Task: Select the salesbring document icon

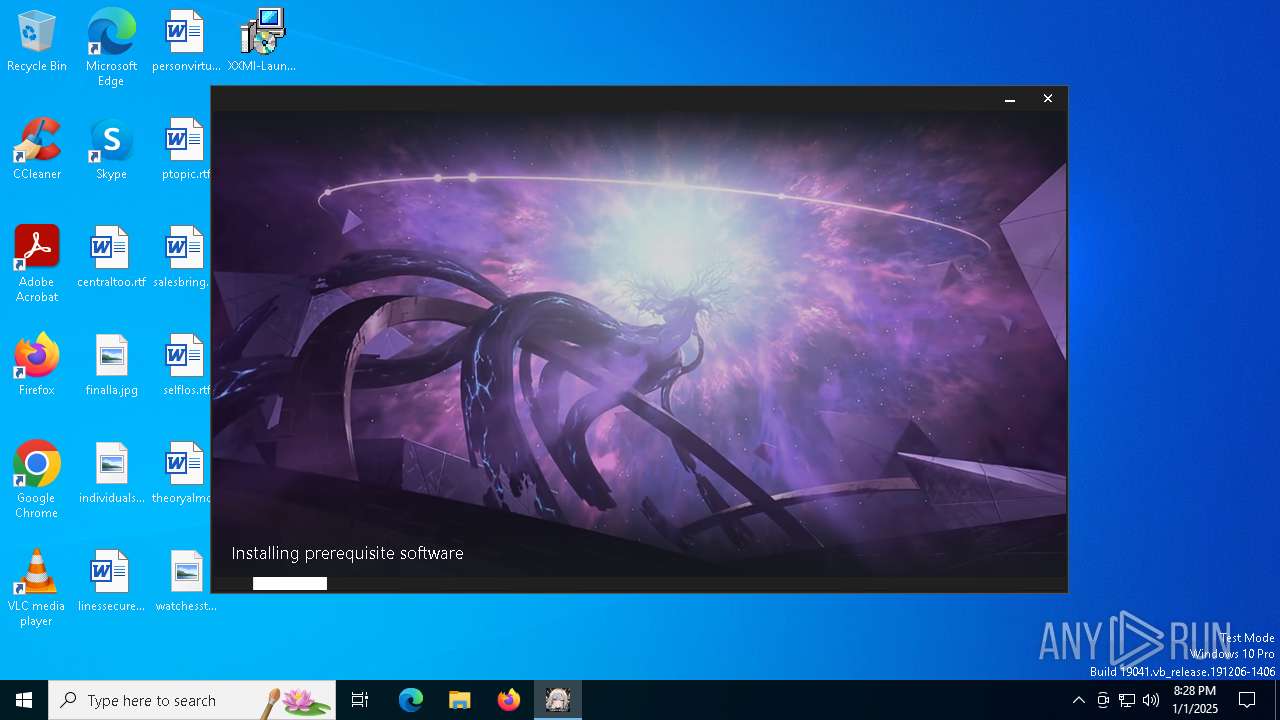Action: 182,258
